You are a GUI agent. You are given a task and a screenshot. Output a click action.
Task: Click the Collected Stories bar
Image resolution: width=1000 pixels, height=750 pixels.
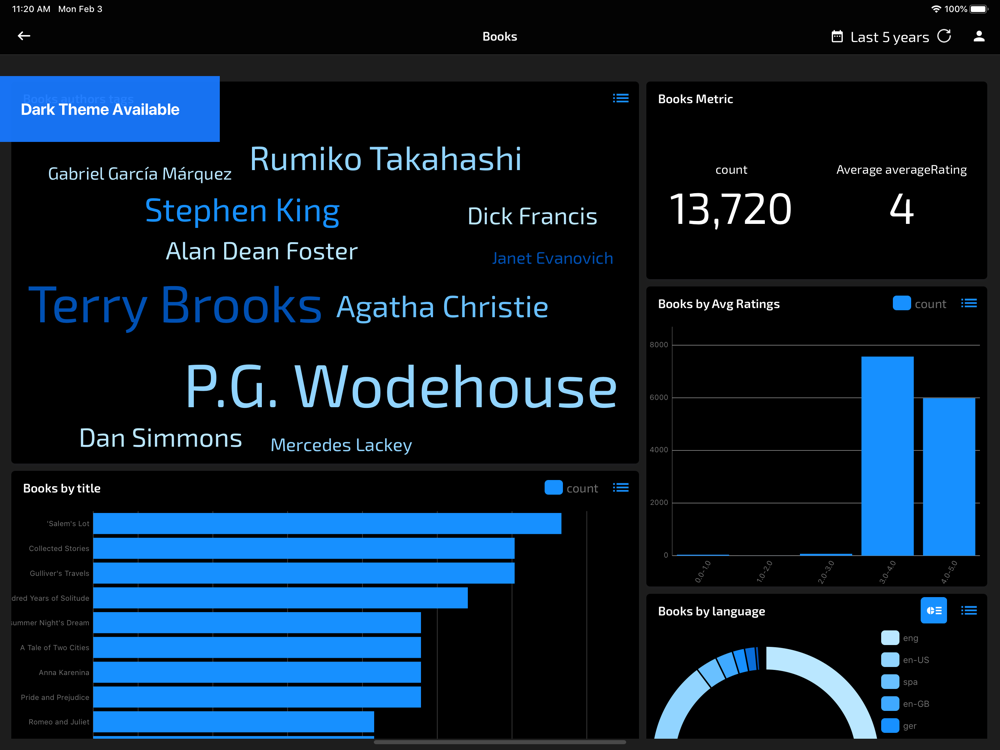(x=304, y=548)
